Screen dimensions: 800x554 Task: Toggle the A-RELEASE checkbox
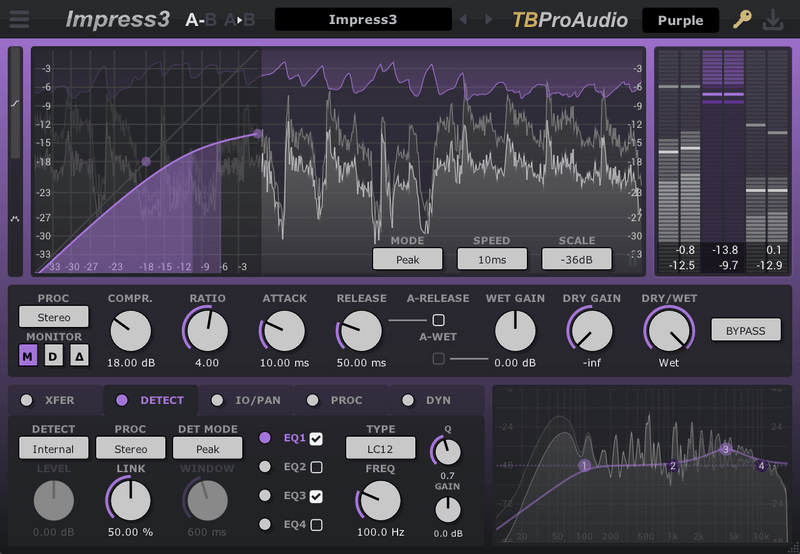438,320
